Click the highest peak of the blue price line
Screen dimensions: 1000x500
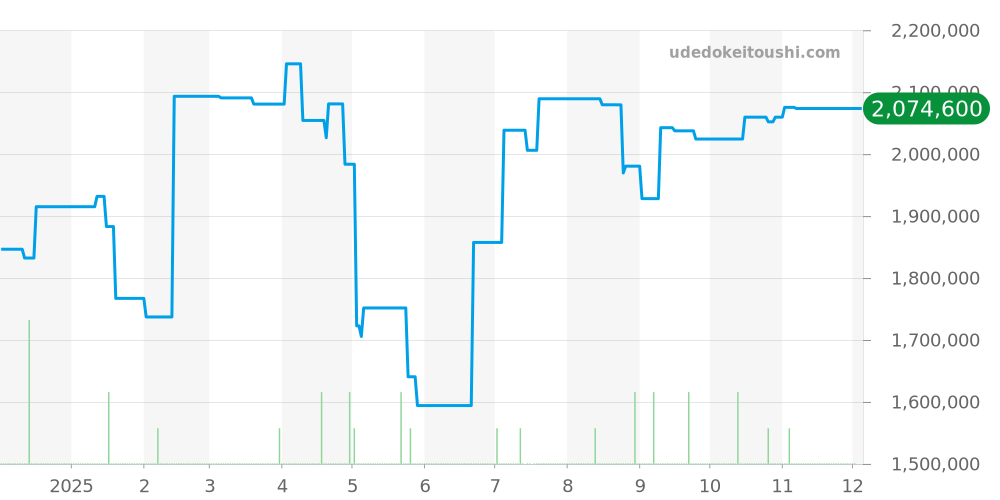pos(293,64)
